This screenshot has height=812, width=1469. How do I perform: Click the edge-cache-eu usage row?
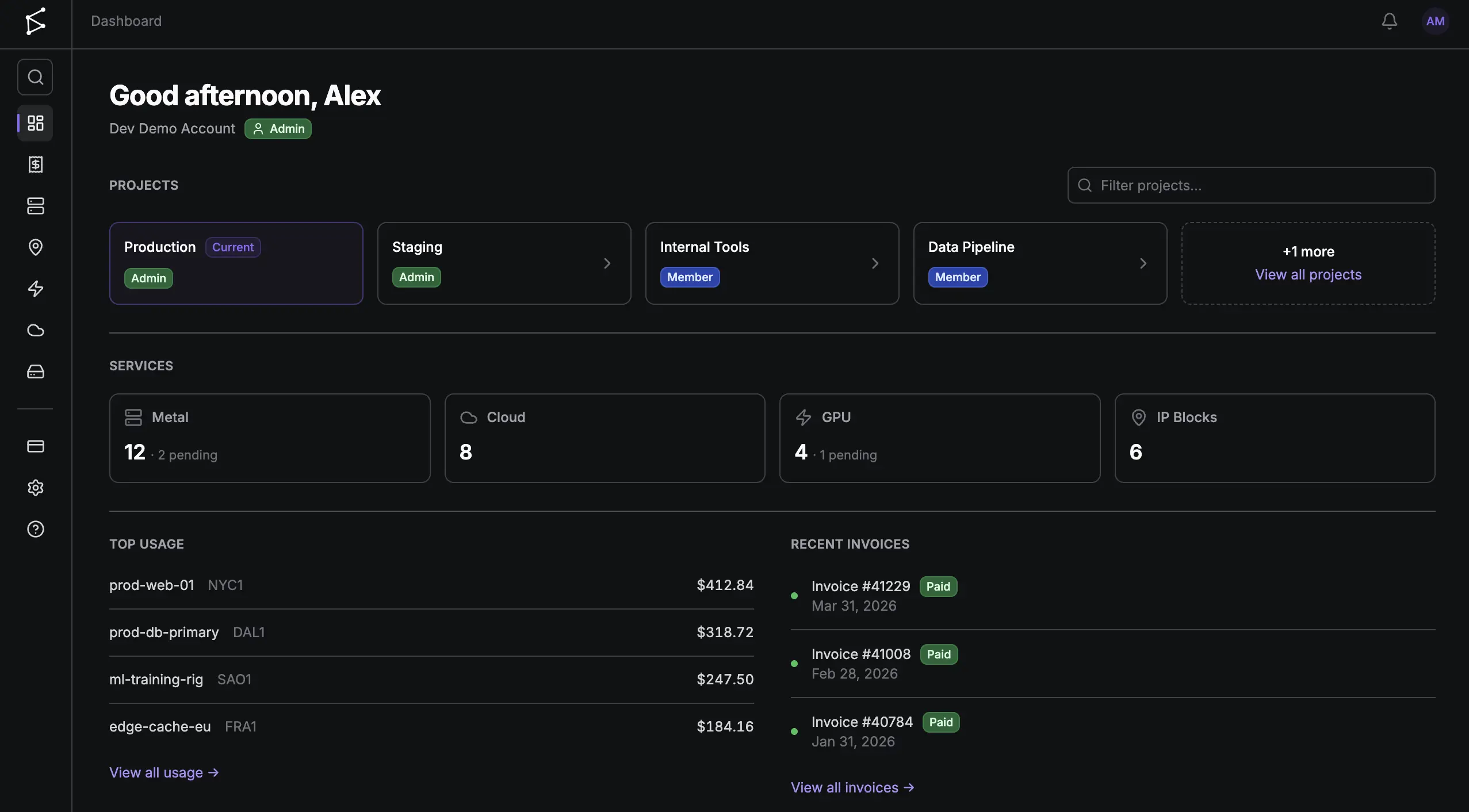click(x=431, y=727)
